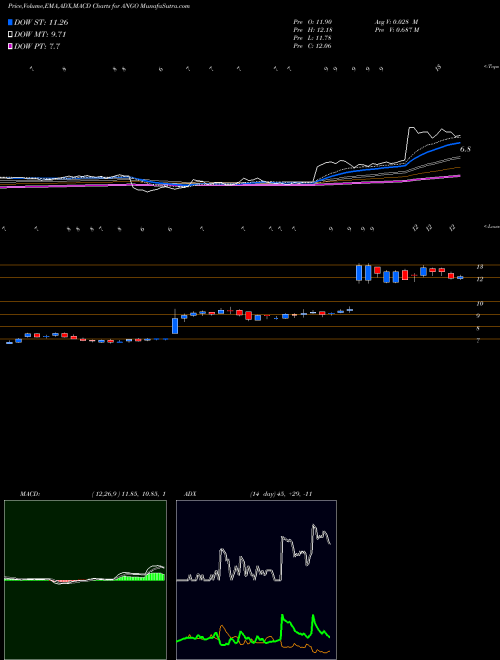The width and height of the screenshot is (500, 660).
Task: Click the '<-Tops' marker label
Action: click(x=491, y=67)
